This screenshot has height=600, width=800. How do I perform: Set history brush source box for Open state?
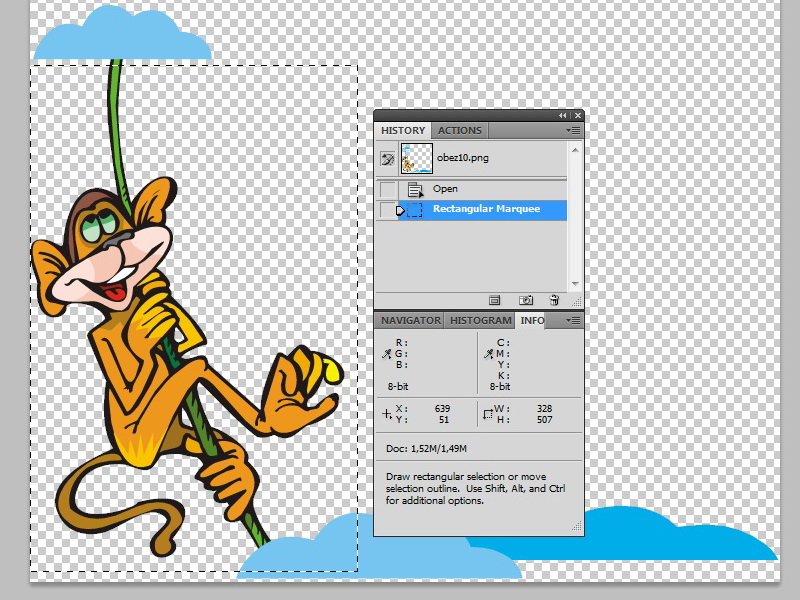pyautogui.click(x=388, y=189)
